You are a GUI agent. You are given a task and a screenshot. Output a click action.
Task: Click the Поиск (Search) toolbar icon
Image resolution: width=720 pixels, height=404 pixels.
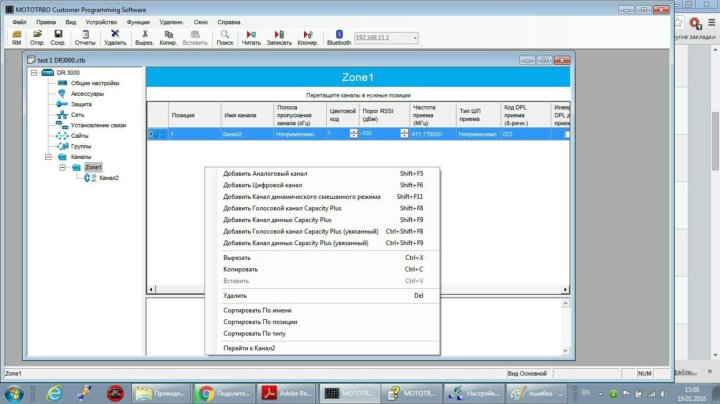pyautogui.click(x=225, y=37)
